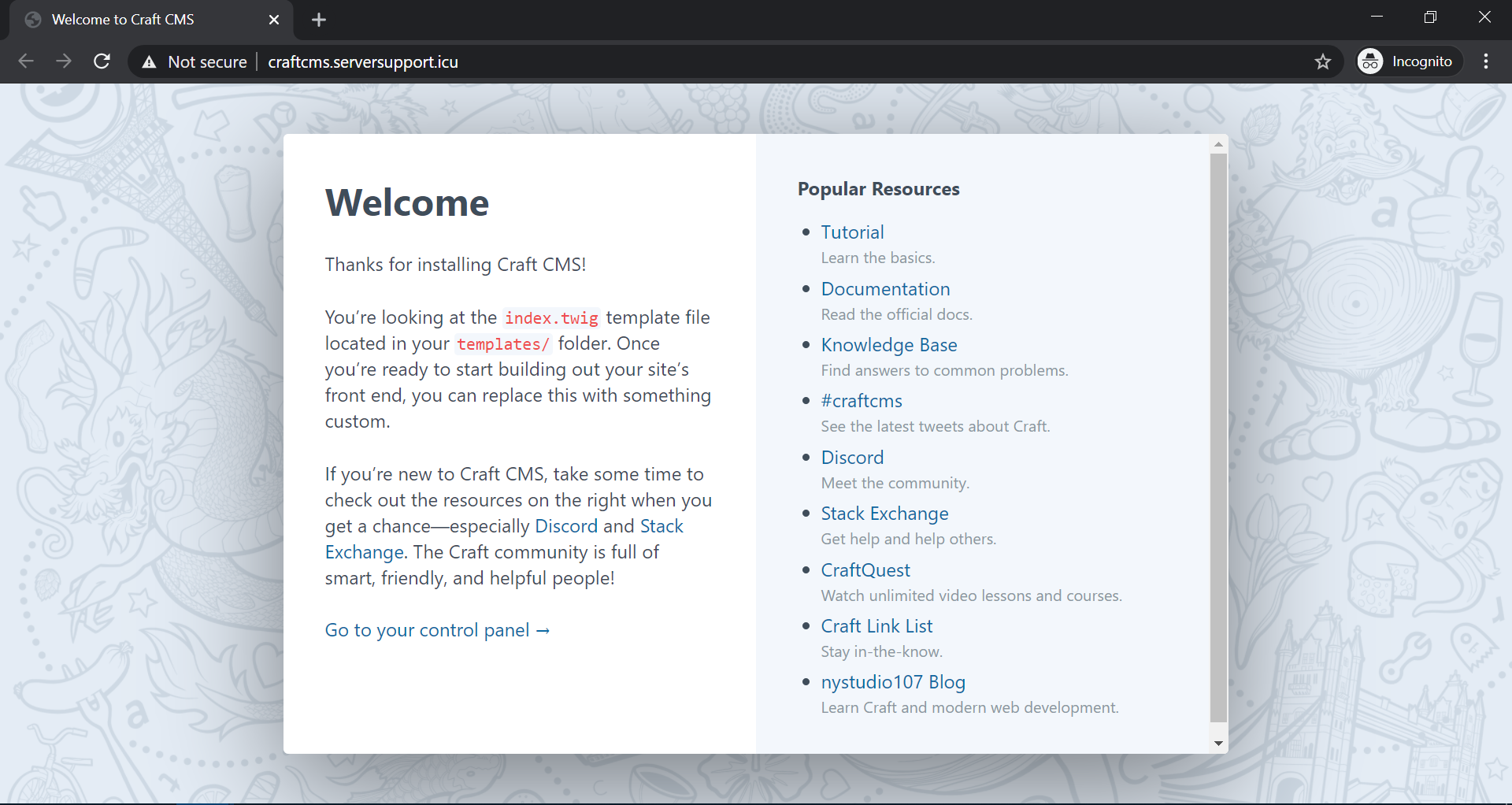This screenshot has height=805, width=1512.
Task: Click the scrollbar up arrow
Action: 1218,144
